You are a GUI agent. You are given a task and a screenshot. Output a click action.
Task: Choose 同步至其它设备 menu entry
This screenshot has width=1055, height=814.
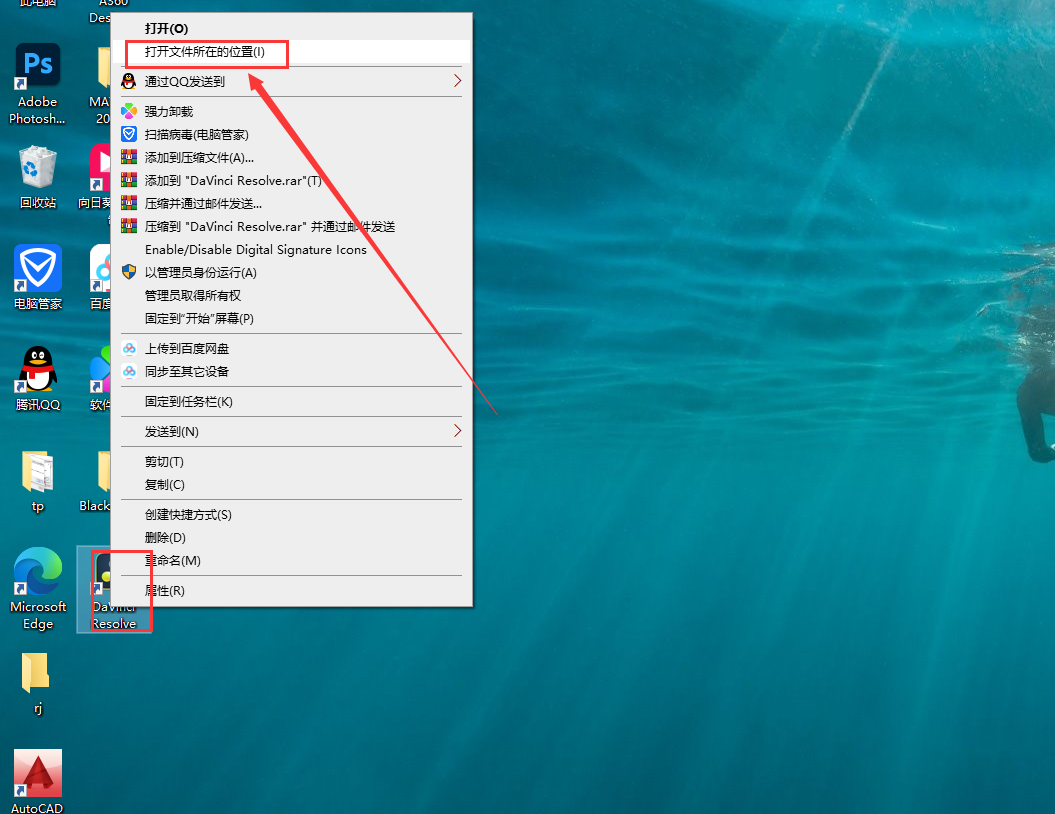tap(291, 371)
